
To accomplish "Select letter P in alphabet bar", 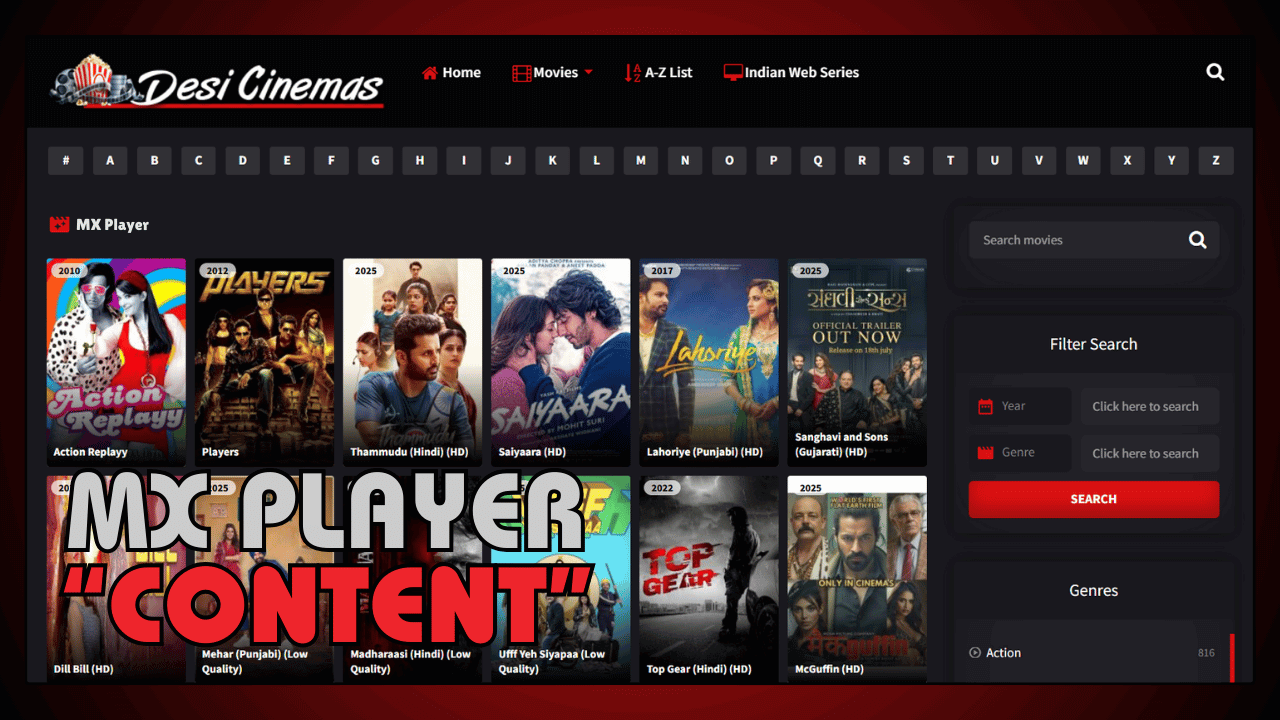I will click(773, 161).
